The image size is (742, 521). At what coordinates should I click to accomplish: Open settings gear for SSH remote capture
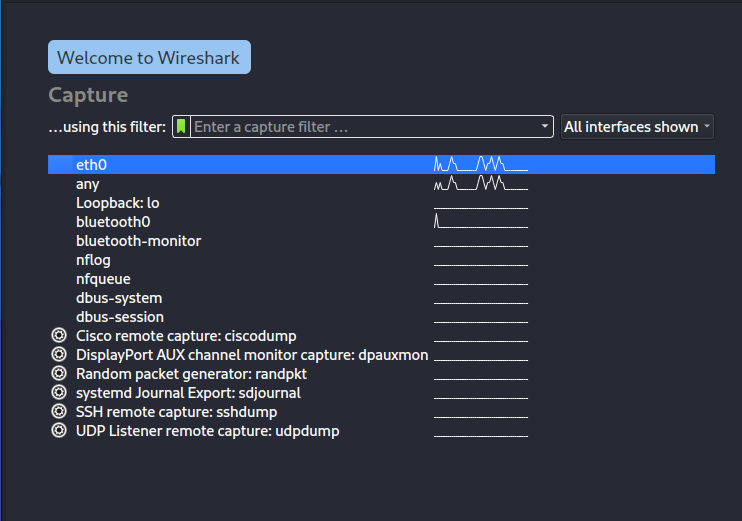click(x=59, y=411)
